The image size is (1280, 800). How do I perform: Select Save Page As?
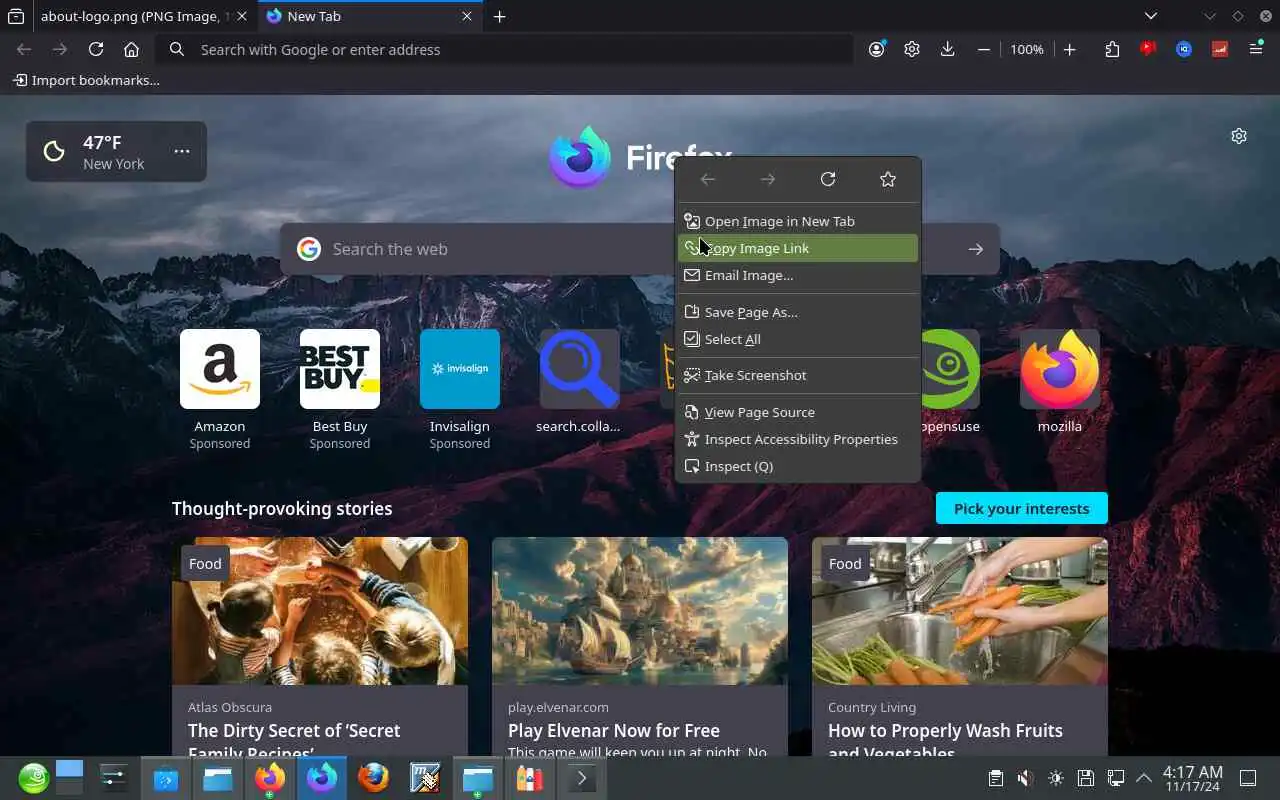point(797,312)
